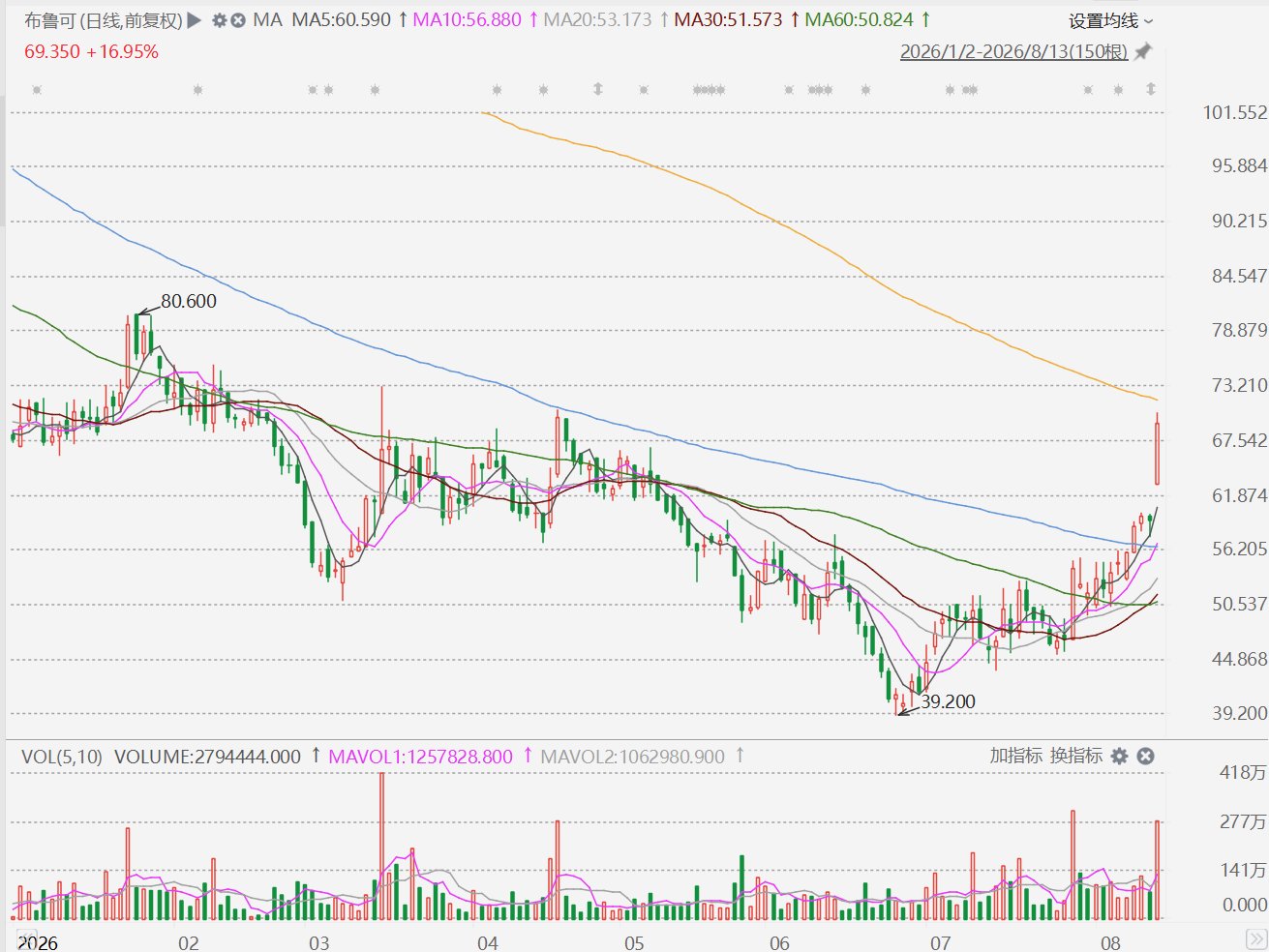Click the gray arrow after MAVOL2:1062980.900
Viewport: 1269px width, 952px height.
click(x=740, y=756)
